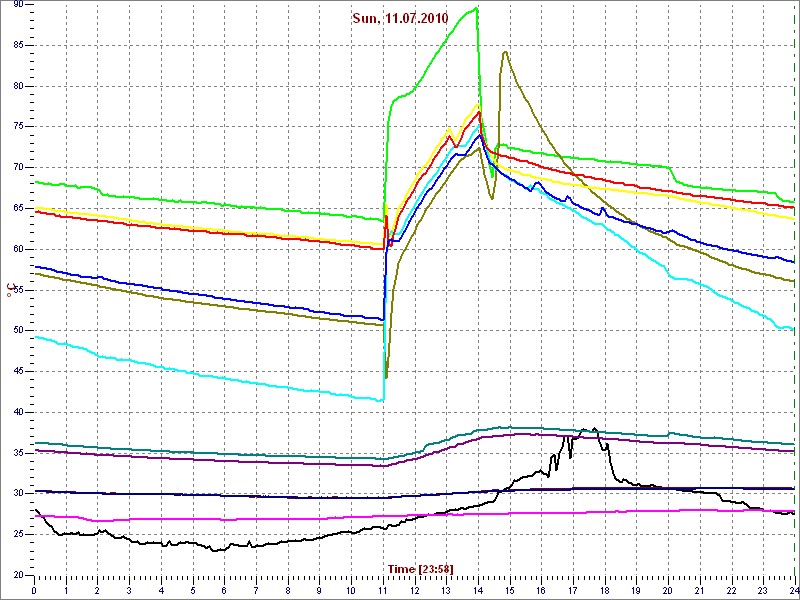Click hour 20 on the time axis
The height and width of the screenshot is (600, 800).
pyautogui.click(x=668, y=590)
